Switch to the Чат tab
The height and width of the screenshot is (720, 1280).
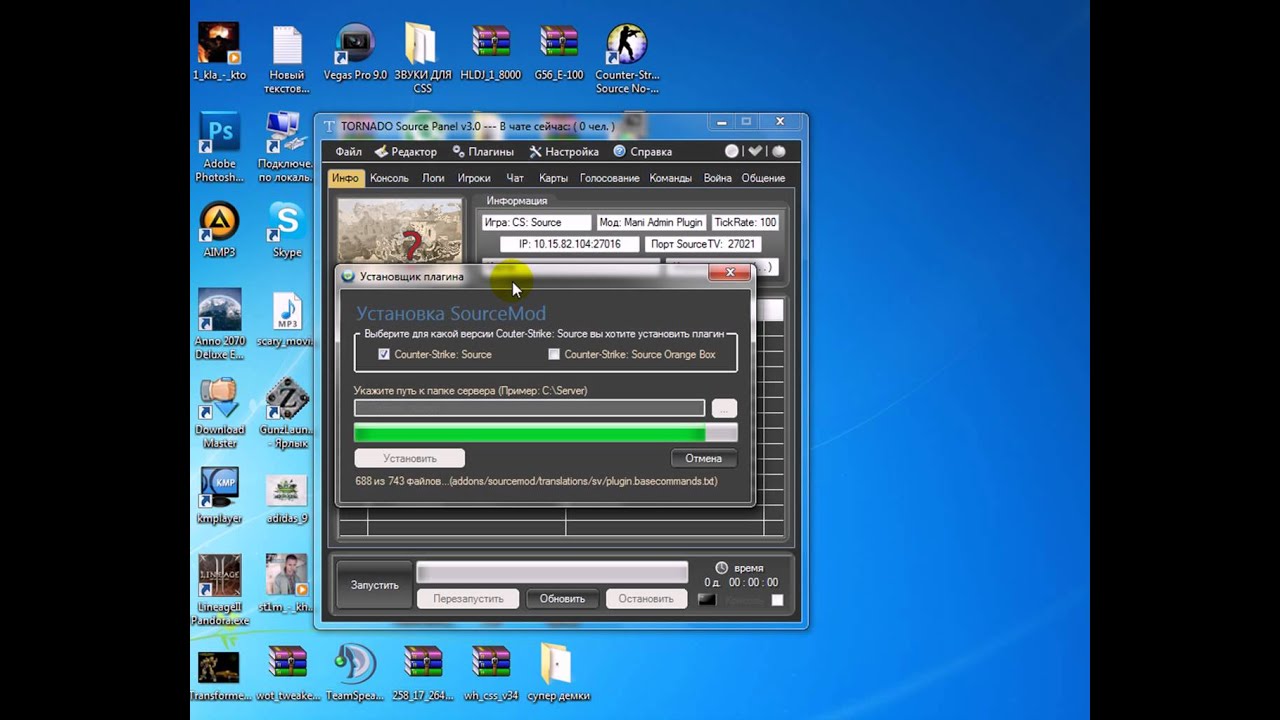tap(515, 178)
